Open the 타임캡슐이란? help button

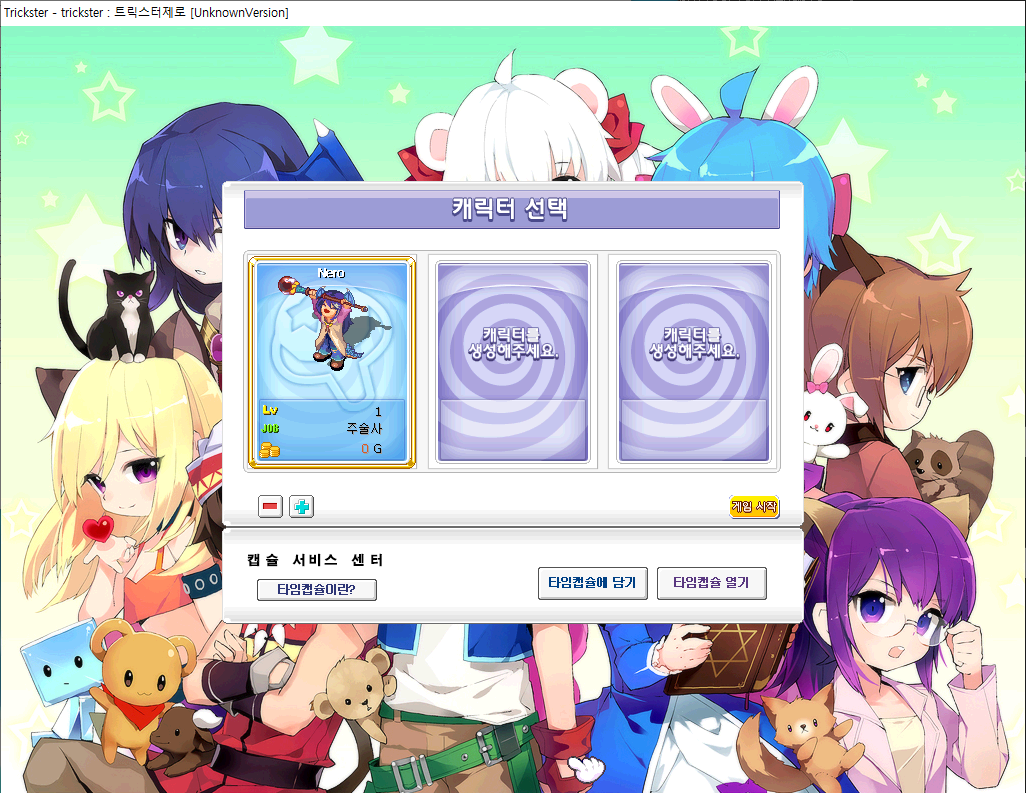(x=316, y=589)
